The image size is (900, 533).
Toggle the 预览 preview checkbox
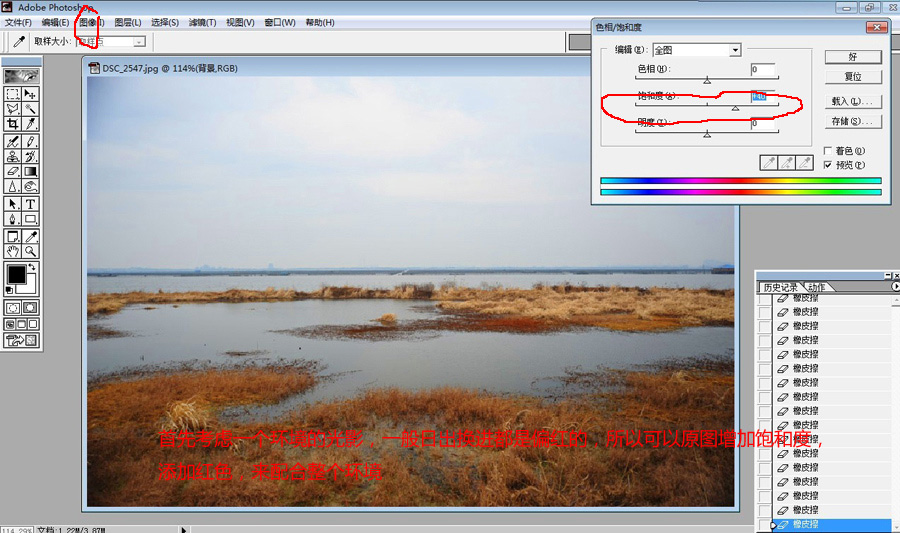828,165
